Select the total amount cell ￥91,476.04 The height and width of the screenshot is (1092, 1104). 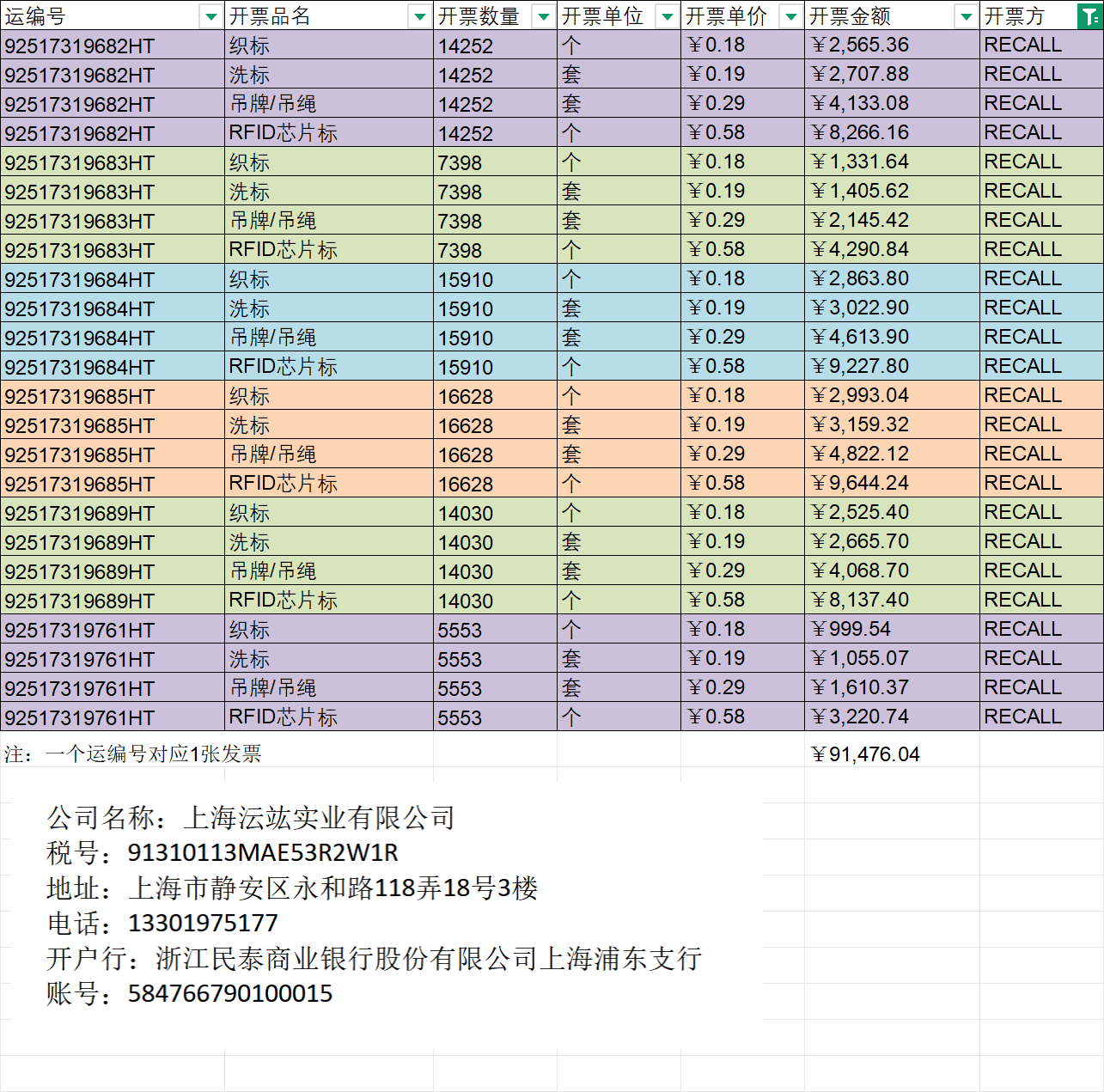(x=866, y=754)
